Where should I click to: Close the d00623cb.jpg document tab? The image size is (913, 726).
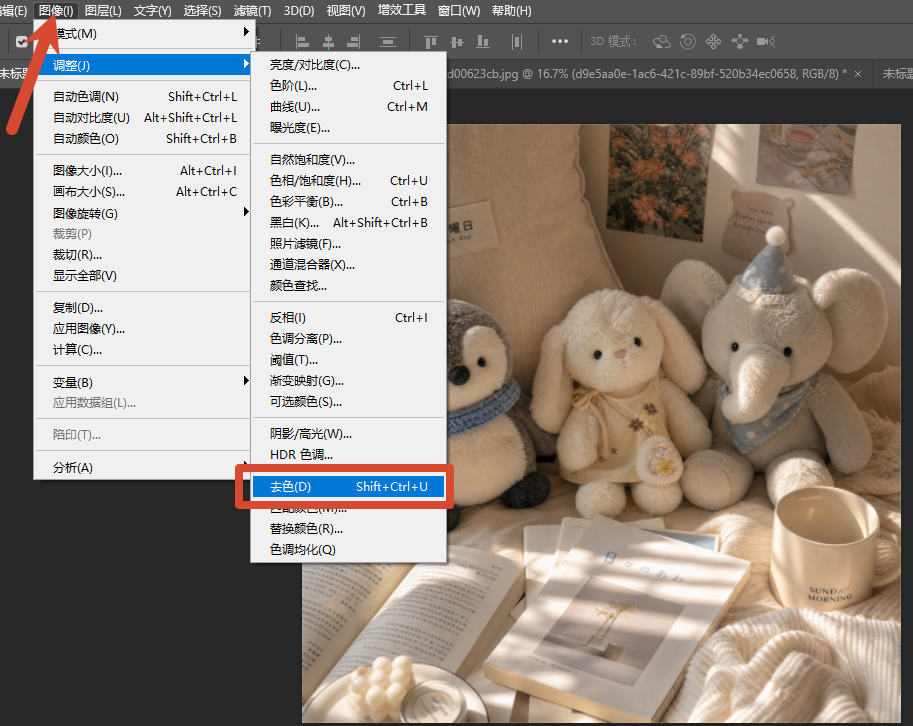pyautogui.click(x=858, y=74)
